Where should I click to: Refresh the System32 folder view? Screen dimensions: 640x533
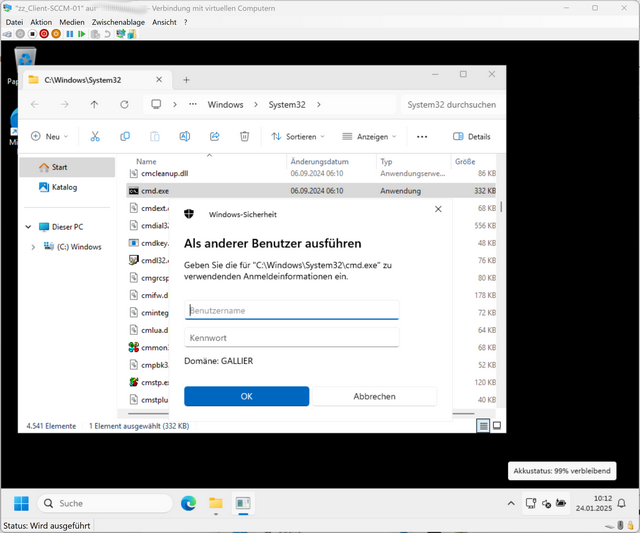coord(124,104)
